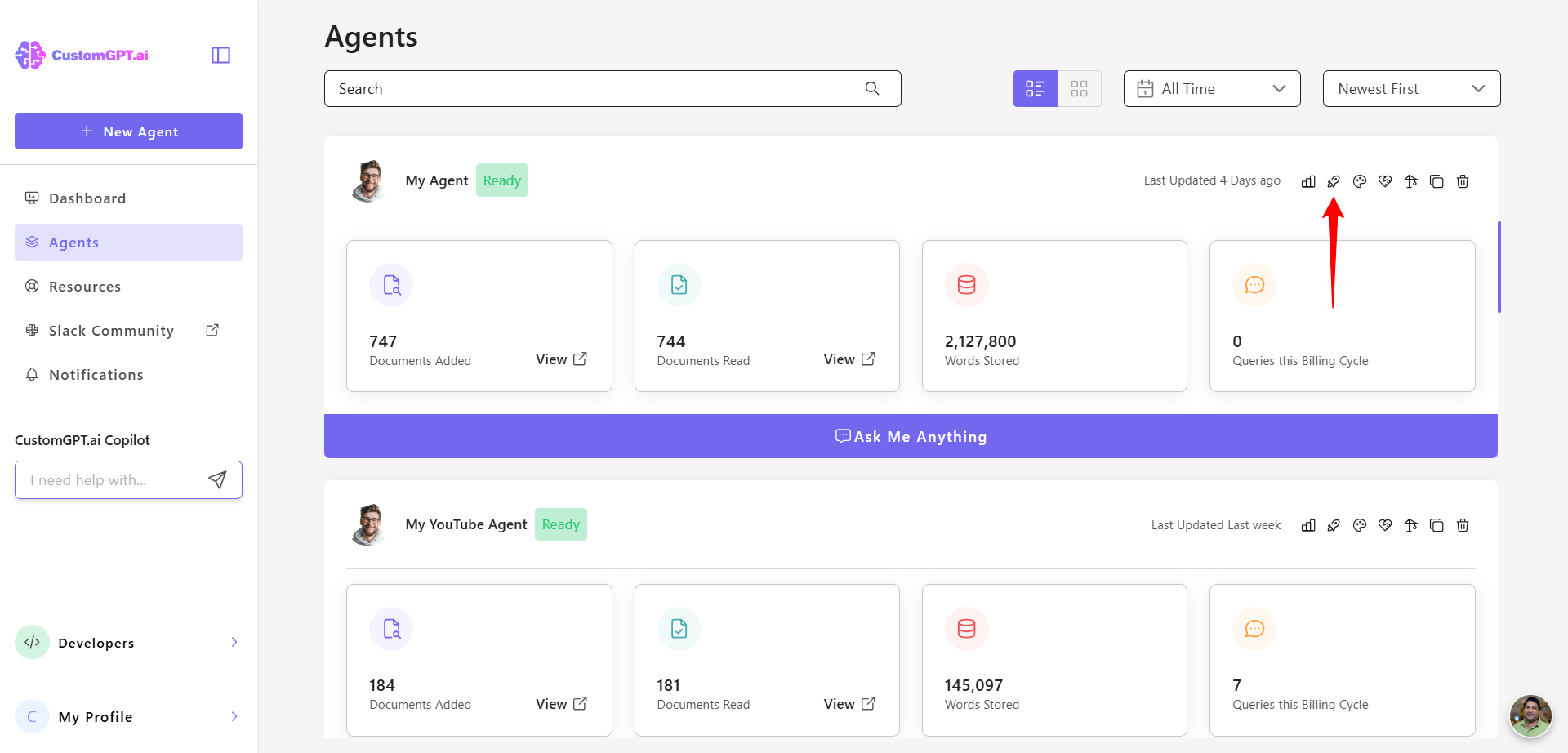
Task: Click Ask Me Anything for My Agent
Action: click(x=911, y=436)
